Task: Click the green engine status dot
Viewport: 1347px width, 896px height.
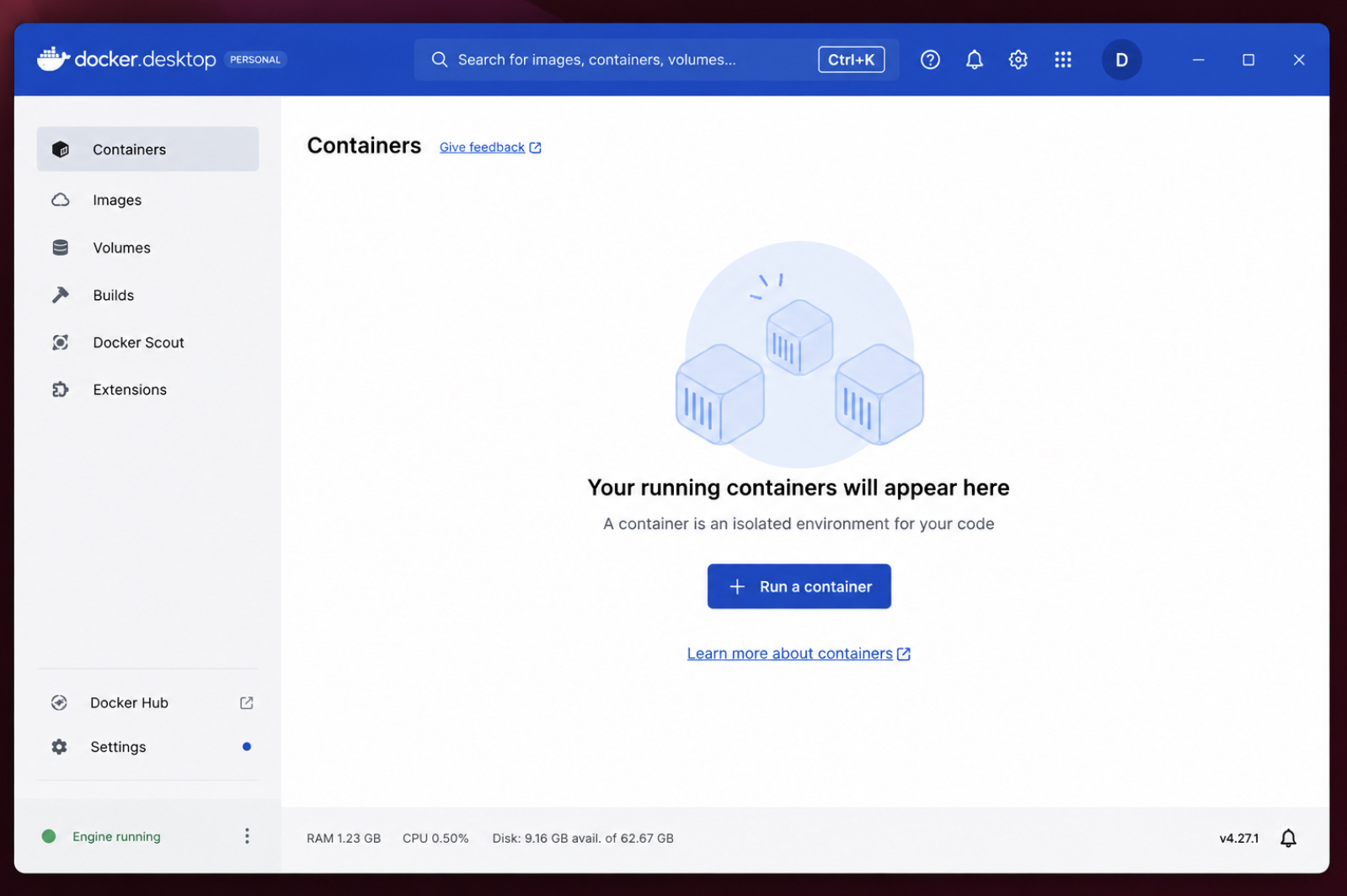Action: 49,836
